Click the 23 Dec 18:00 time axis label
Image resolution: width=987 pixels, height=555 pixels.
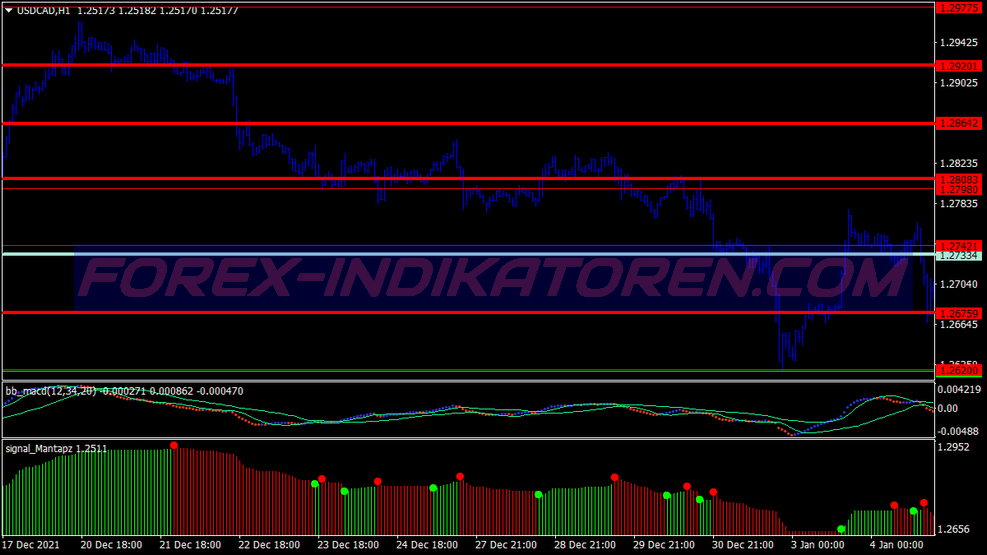click(348, 545)
